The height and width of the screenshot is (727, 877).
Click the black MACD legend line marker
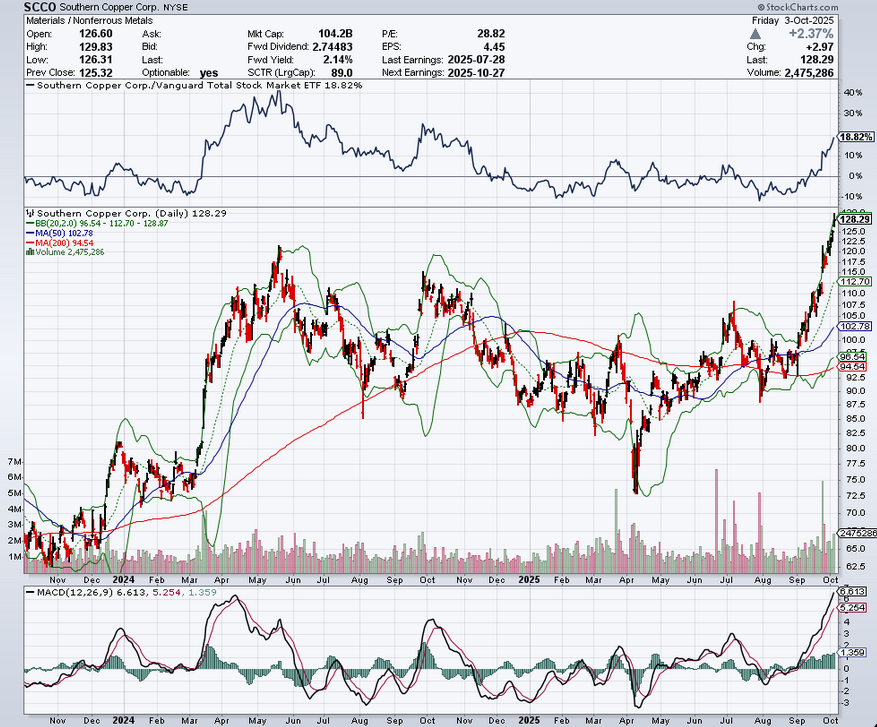(30, 592)
